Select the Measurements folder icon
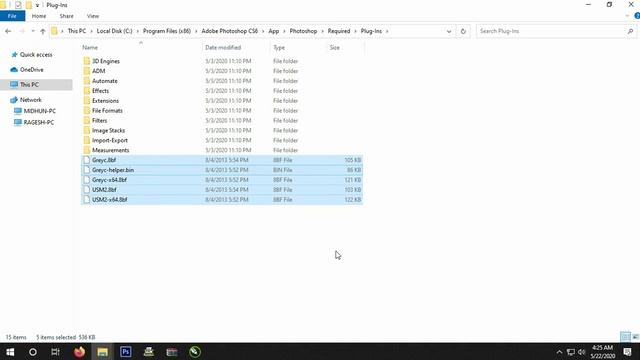 click(87, 150)
